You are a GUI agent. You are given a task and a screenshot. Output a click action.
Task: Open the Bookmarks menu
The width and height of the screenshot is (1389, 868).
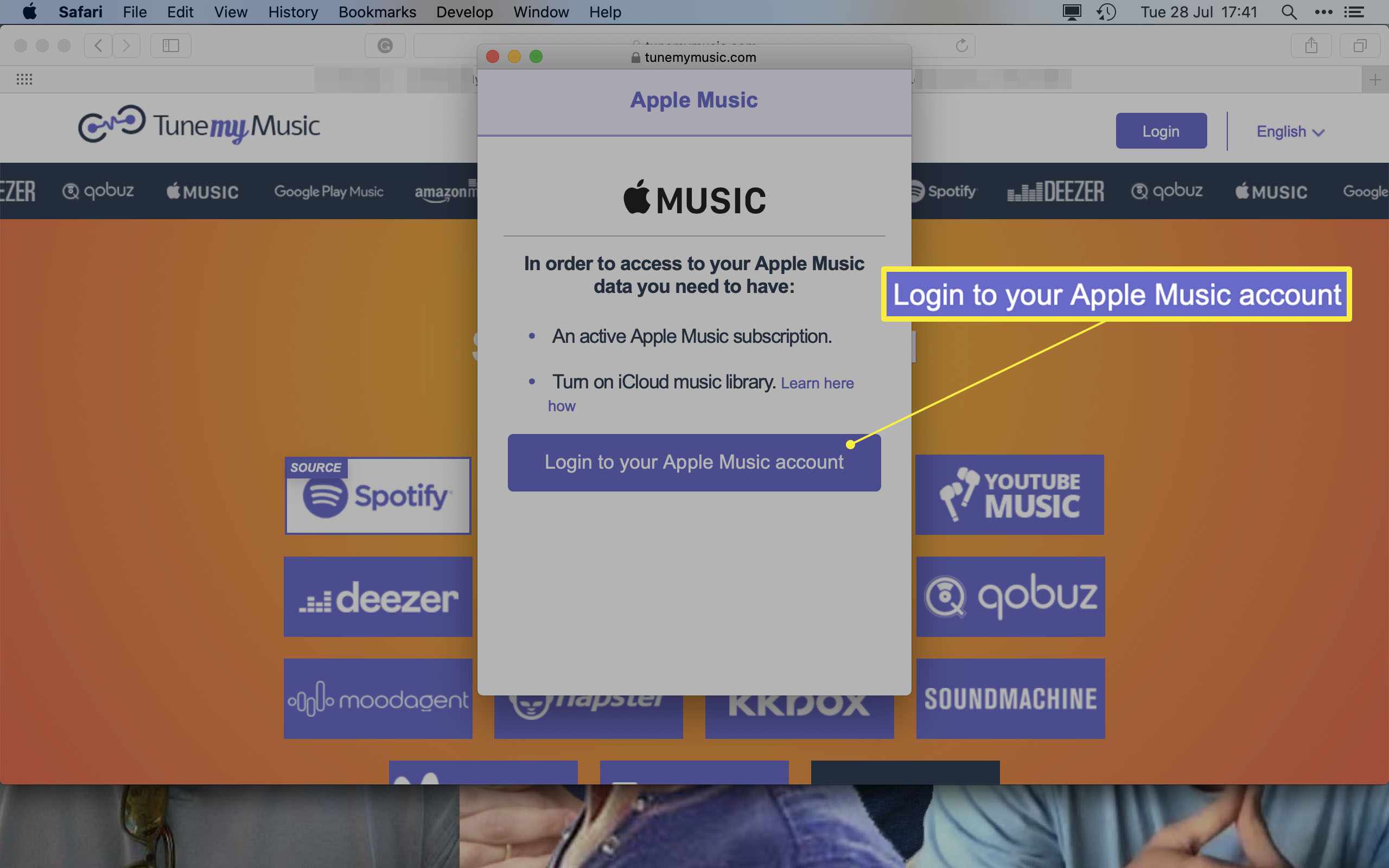coord(377,11)
